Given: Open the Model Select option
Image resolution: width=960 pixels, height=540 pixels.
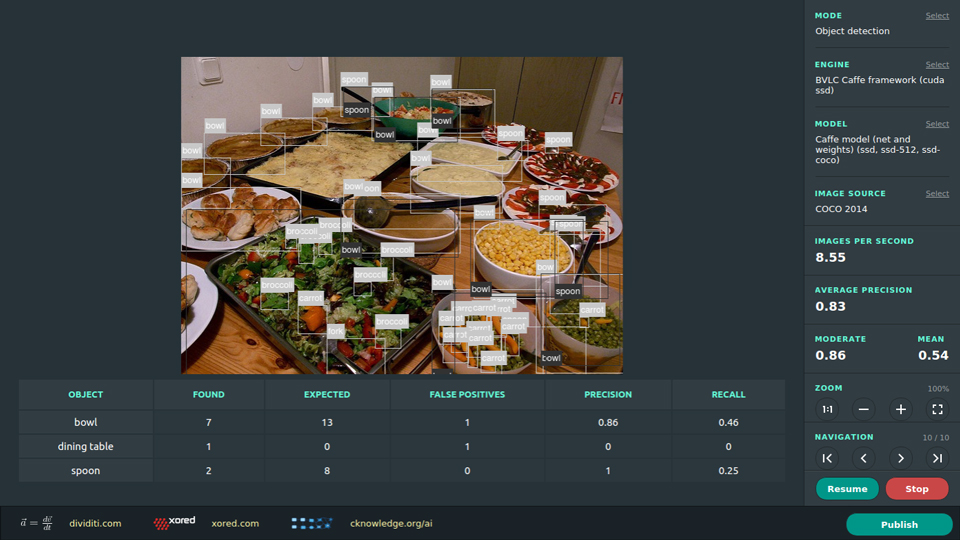Looking at the screenshot, I should 937,124.
